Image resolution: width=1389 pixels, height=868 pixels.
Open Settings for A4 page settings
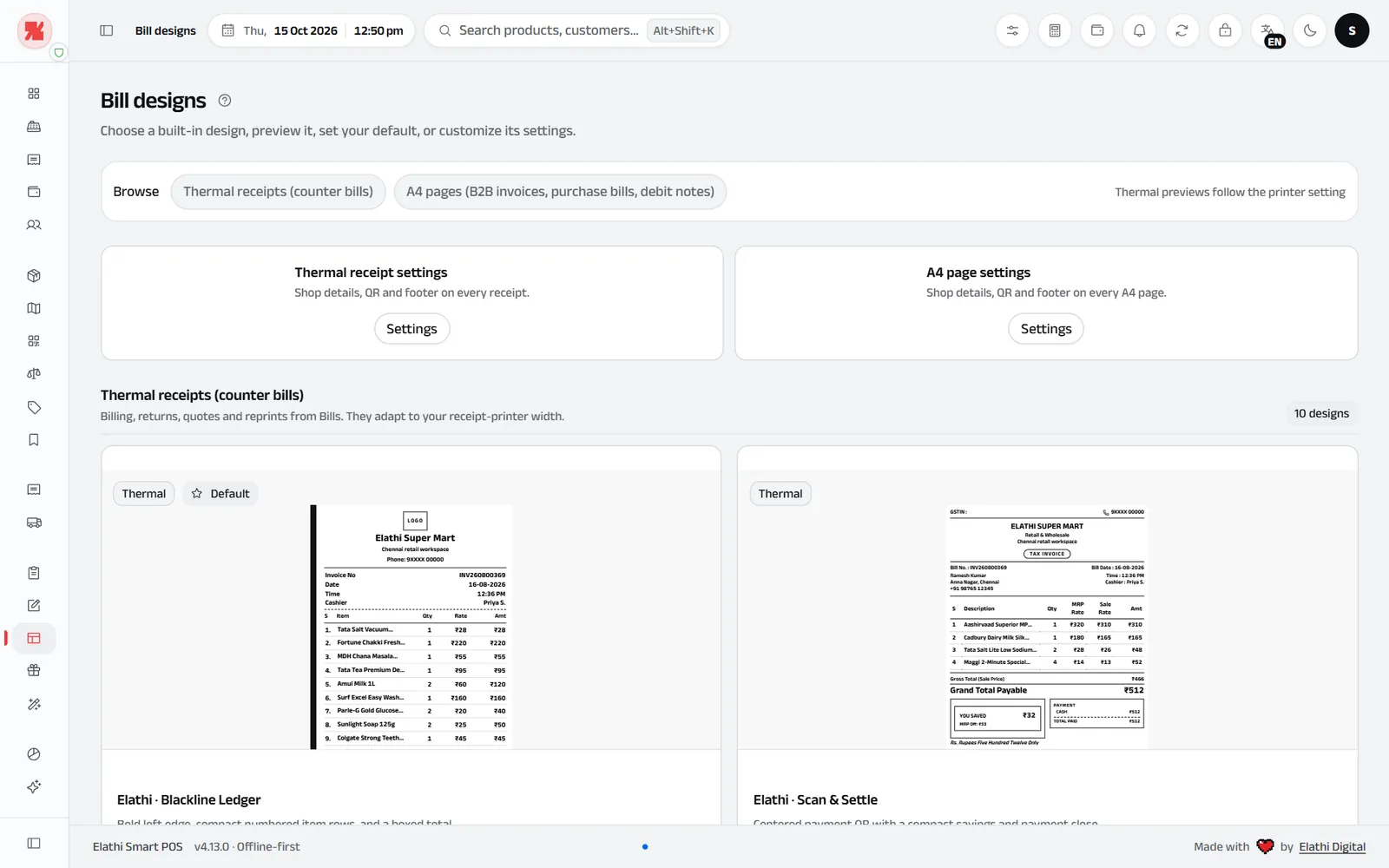click(x=1046, y=329)
